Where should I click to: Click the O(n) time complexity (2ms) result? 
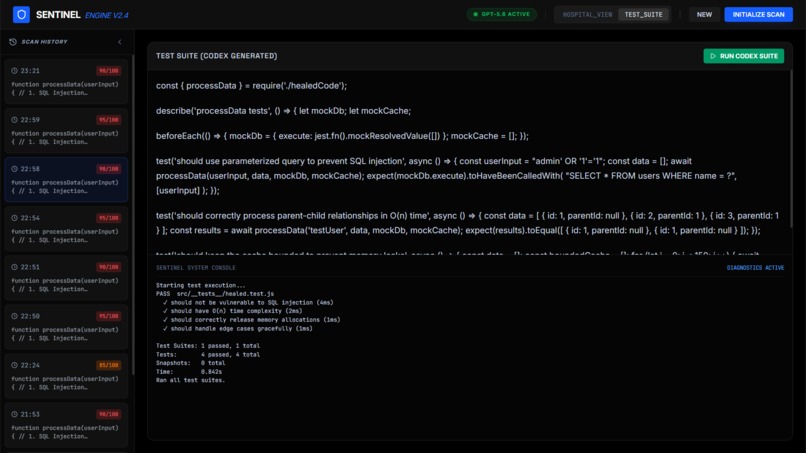coord(232,311)
